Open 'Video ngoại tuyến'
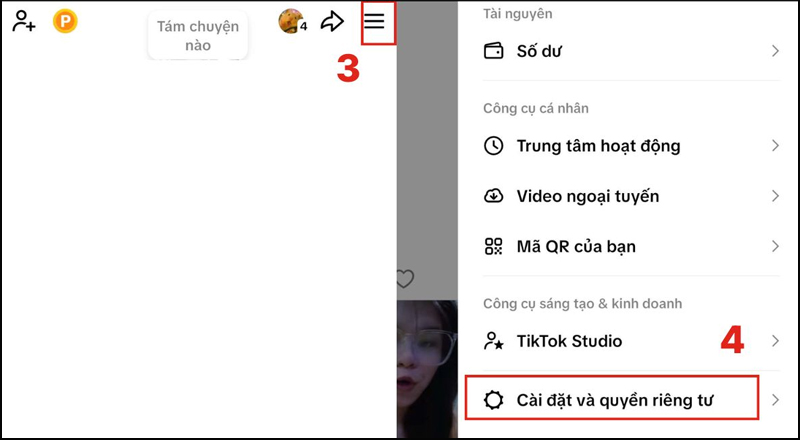Image resolution: width=800 pixels, height=440 pixels. [632, 196]
